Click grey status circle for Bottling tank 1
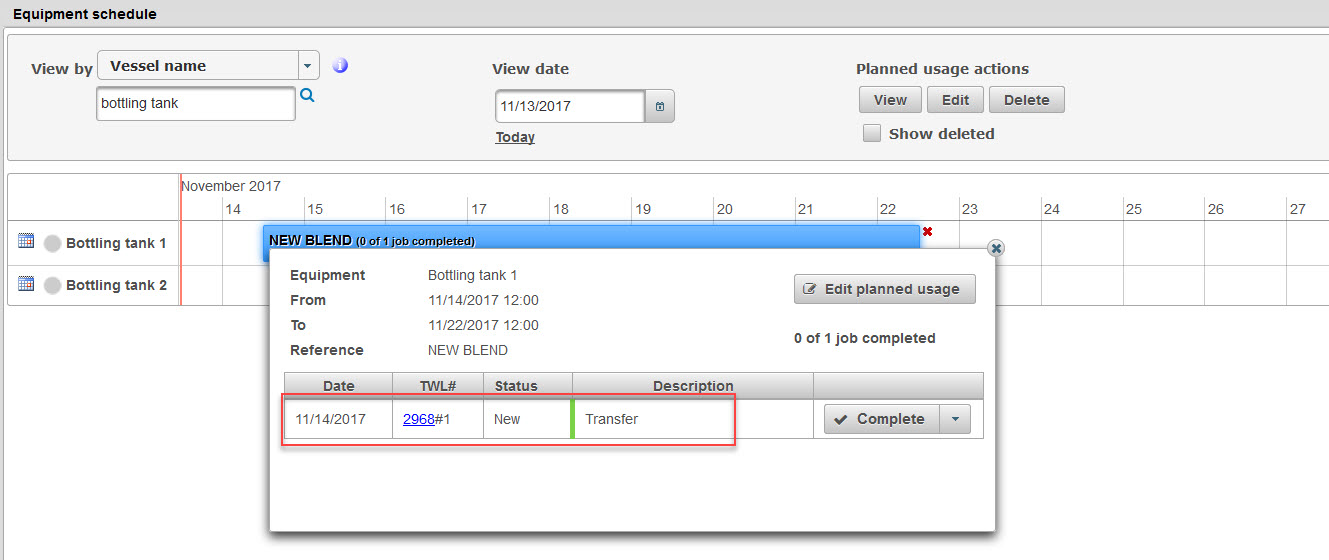 coord(52,243)
